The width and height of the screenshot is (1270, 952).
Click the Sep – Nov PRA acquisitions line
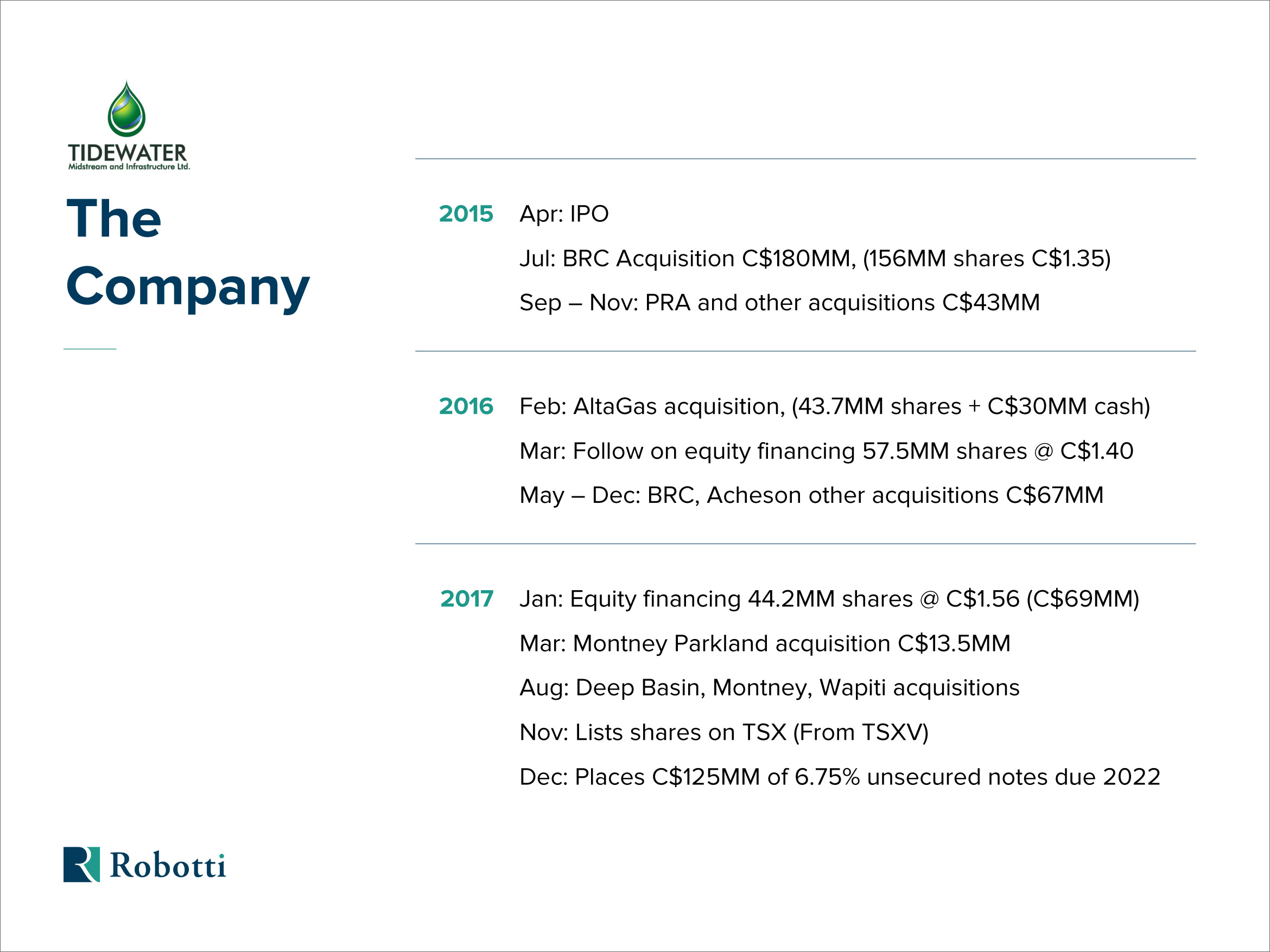[779, 303]
